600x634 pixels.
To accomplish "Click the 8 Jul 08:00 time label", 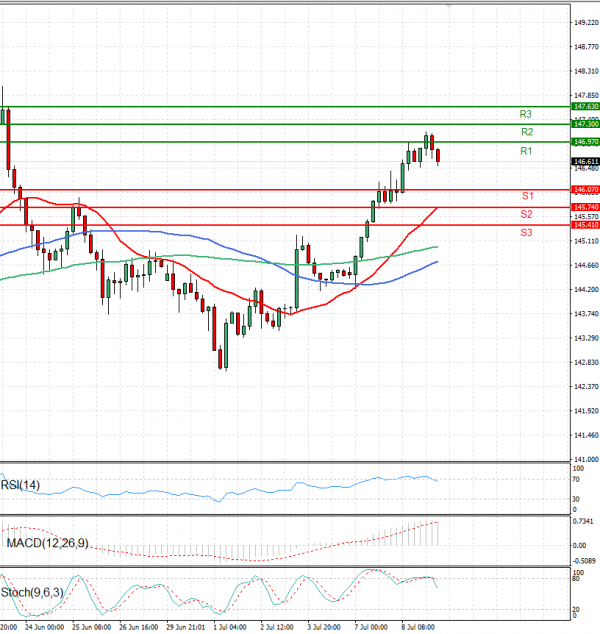I will tap(418, 627).
